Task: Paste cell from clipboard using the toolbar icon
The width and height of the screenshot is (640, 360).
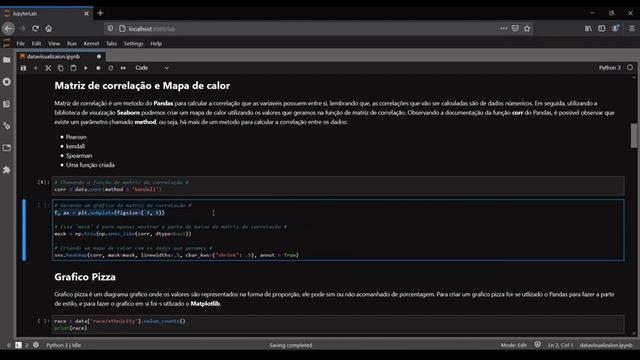Action: (73, 68)
